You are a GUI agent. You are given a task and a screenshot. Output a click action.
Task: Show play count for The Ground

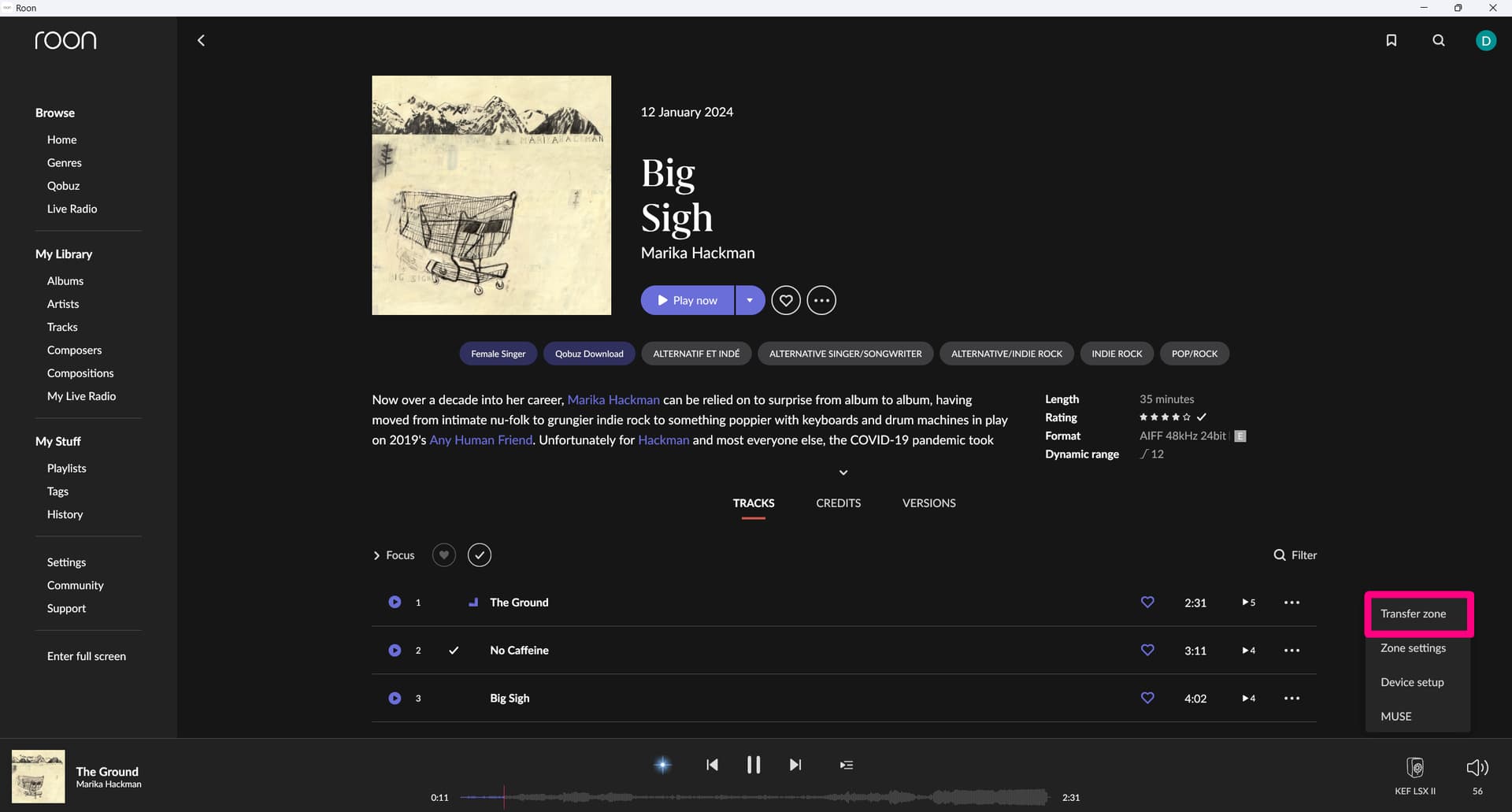point(1248,603)
